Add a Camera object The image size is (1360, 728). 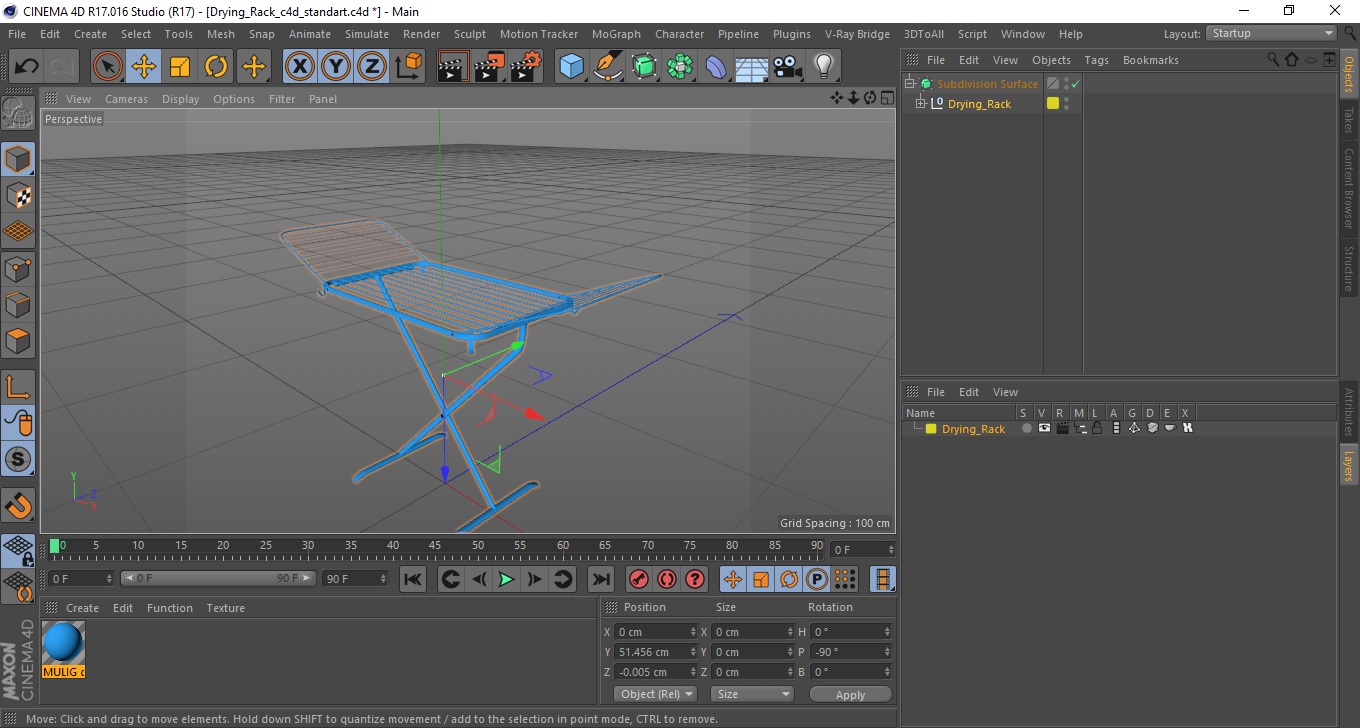788,67
